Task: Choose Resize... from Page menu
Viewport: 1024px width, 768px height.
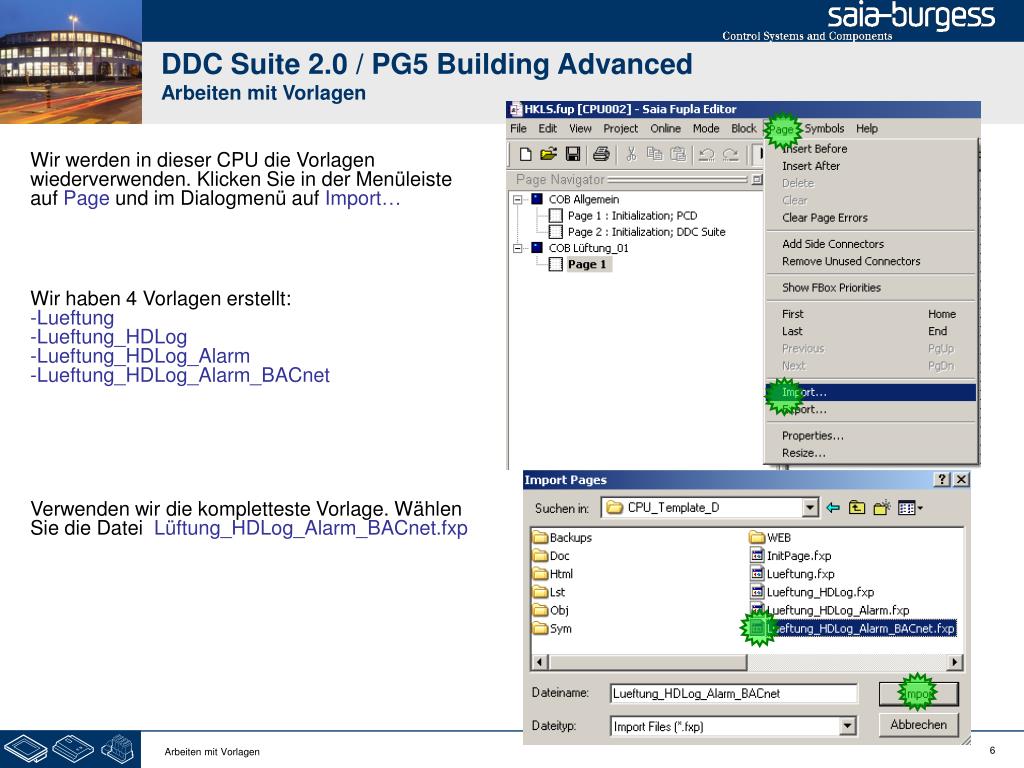Action: tap(870, 453)
